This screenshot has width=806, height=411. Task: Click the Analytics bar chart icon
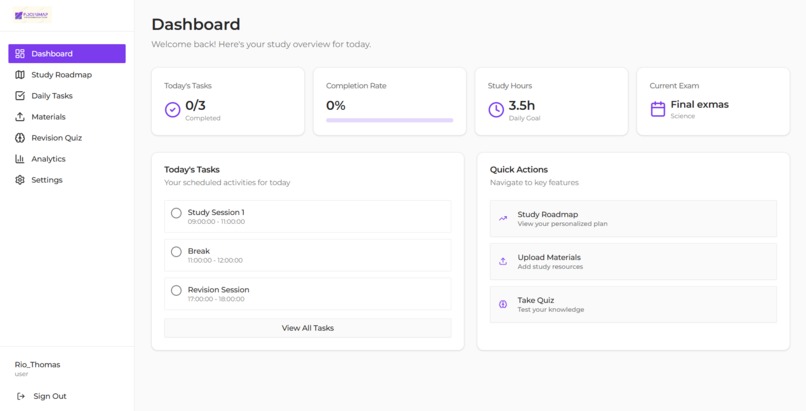click(x=20, y=159)
